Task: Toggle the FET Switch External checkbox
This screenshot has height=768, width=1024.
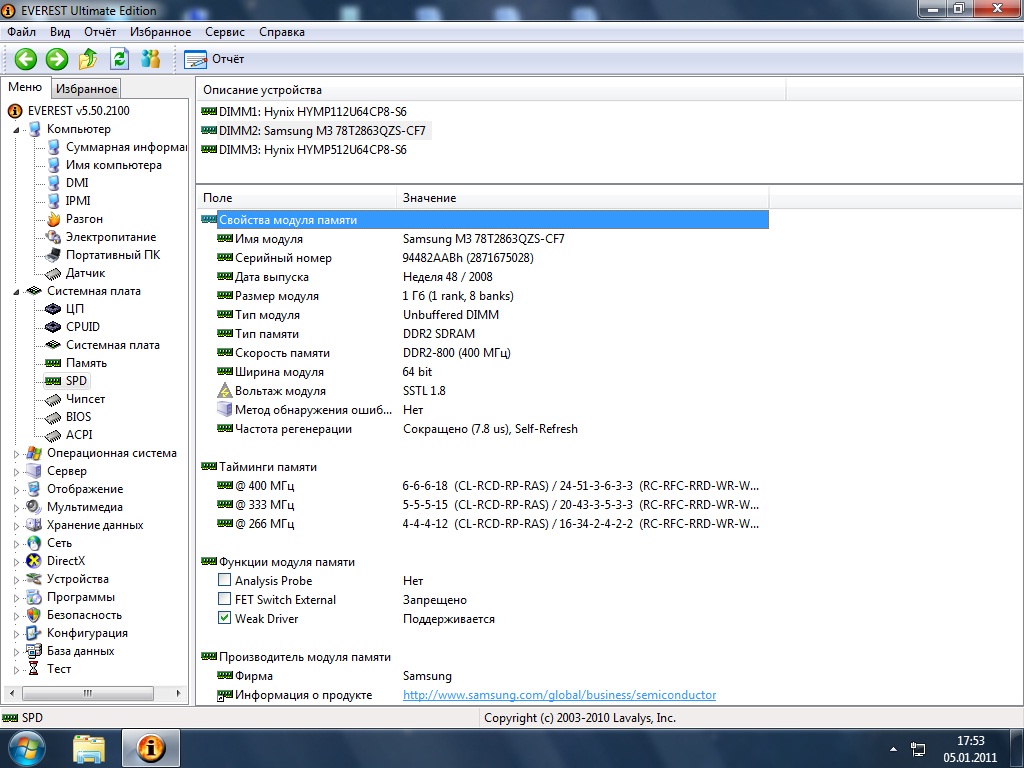Action: [224, 599]
